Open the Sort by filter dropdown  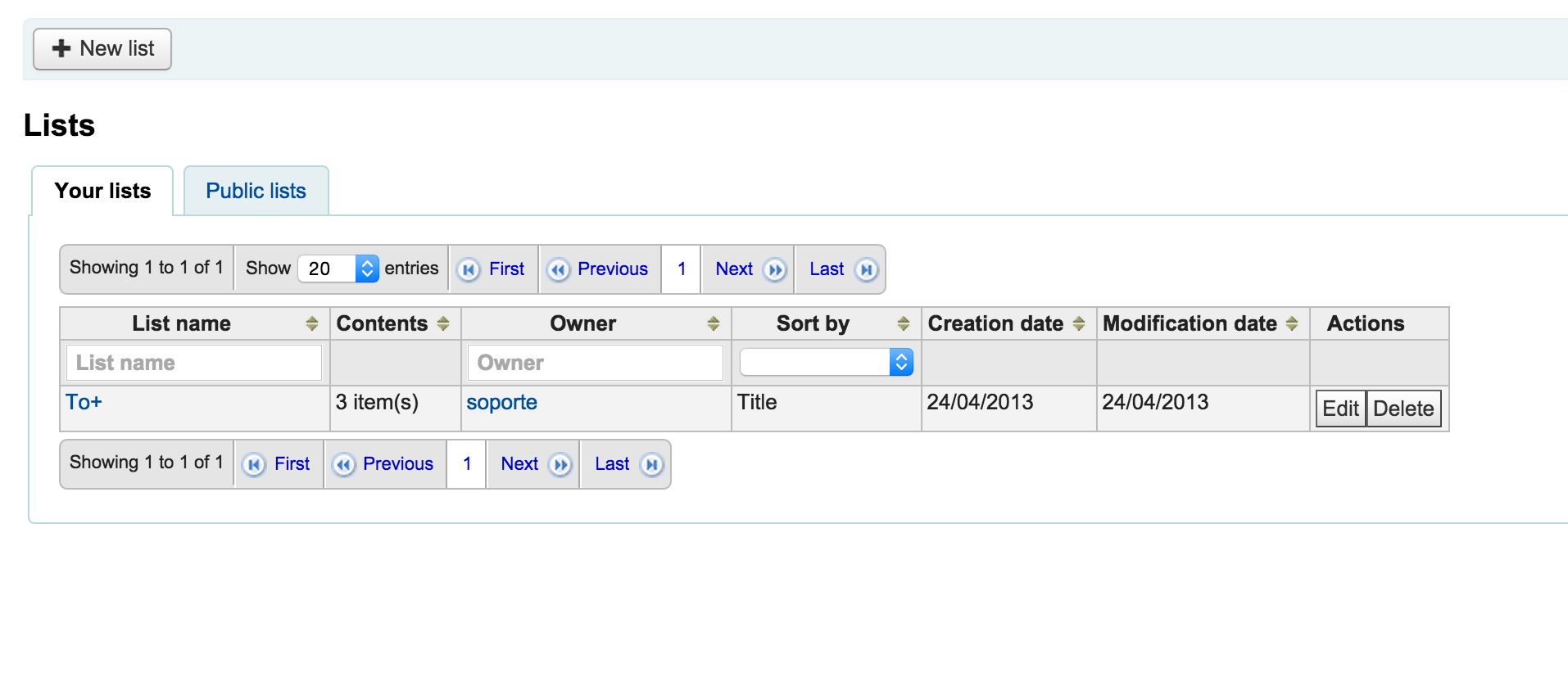click(826, 362)
